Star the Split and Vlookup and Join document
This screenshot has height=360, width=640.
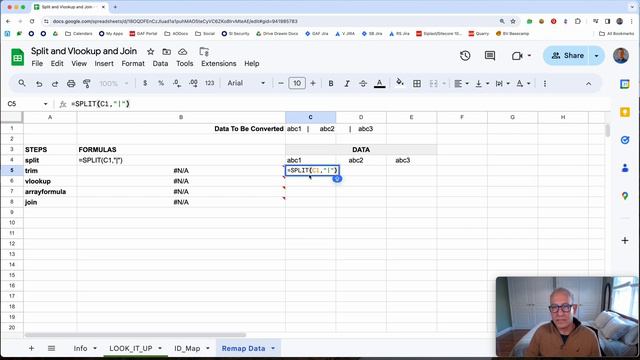click(151, 51)
